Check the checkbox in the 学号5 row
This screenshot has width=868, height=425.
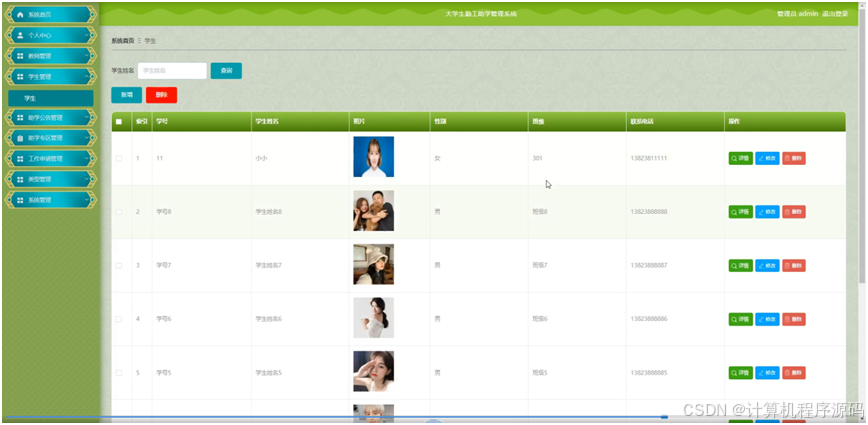point(118,373)
